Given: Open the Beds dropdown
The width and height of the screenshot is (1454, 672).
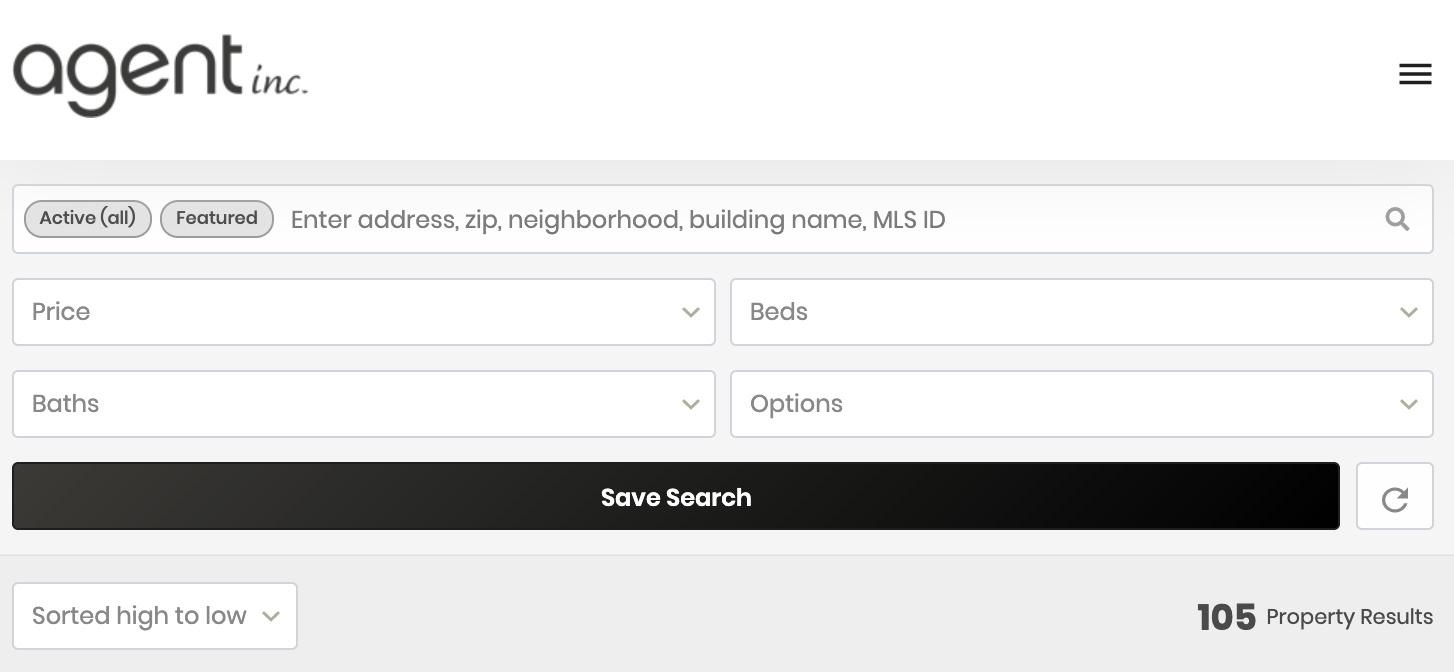Looking at the screenshot, I should pyautogui.click(x=1081, y=312).
